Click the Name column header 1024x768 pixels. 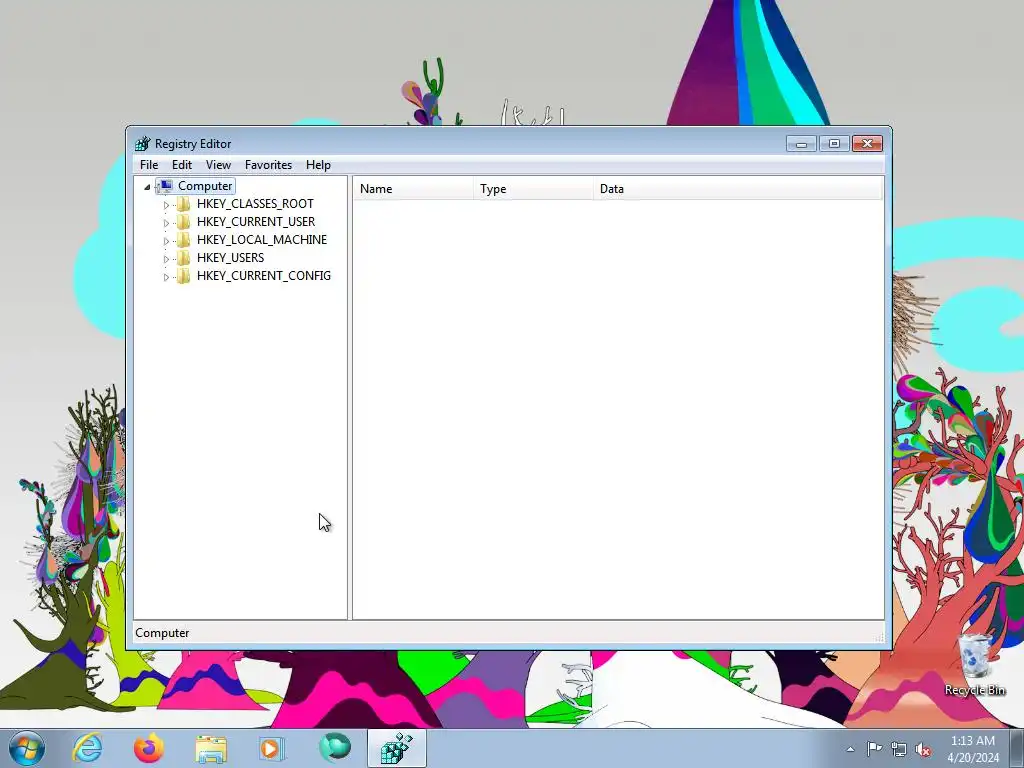(413, 189)
